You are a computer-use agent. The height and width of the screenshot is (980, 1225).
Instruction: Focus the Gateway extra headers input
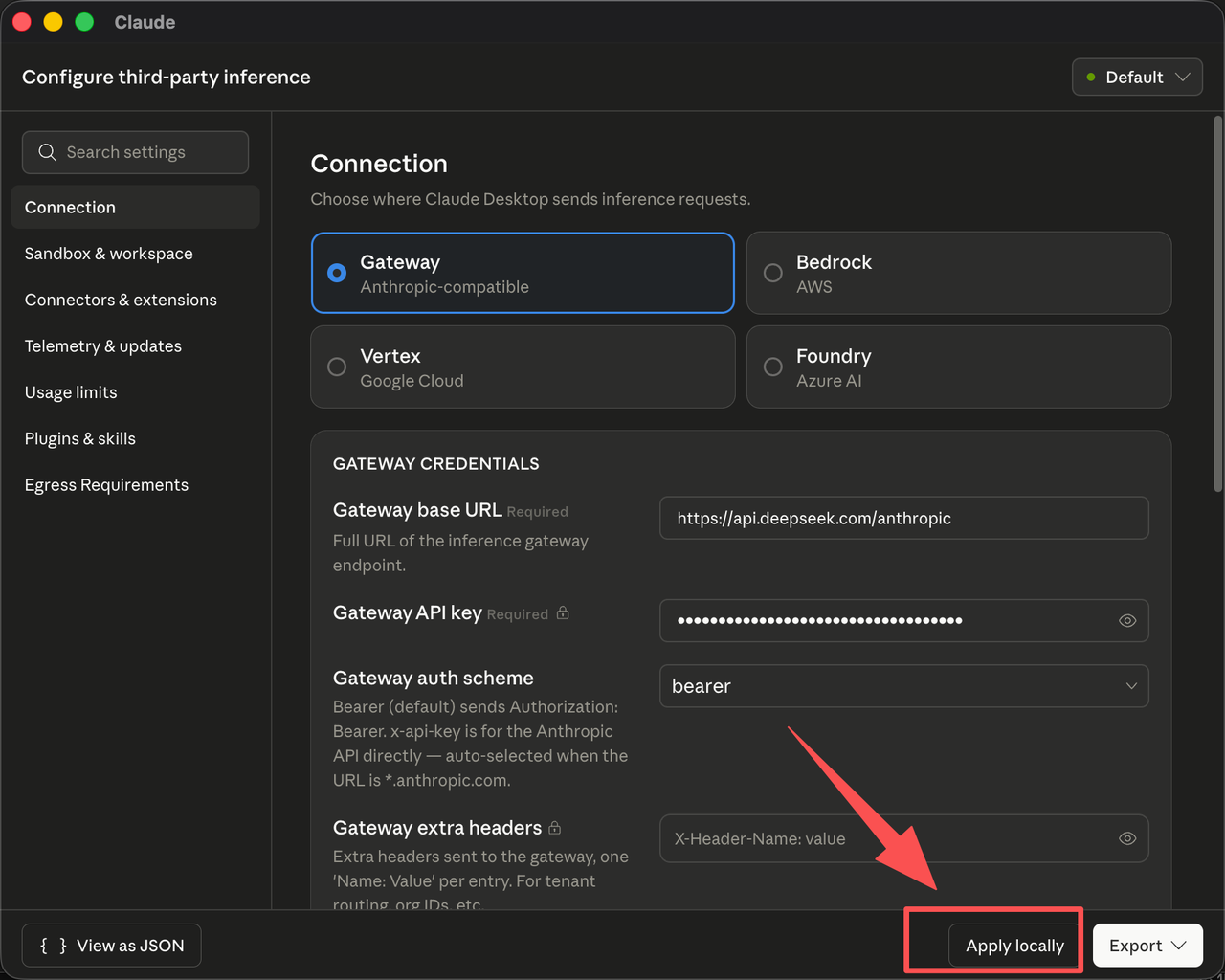pyautogui.click(x=903, y=838)
